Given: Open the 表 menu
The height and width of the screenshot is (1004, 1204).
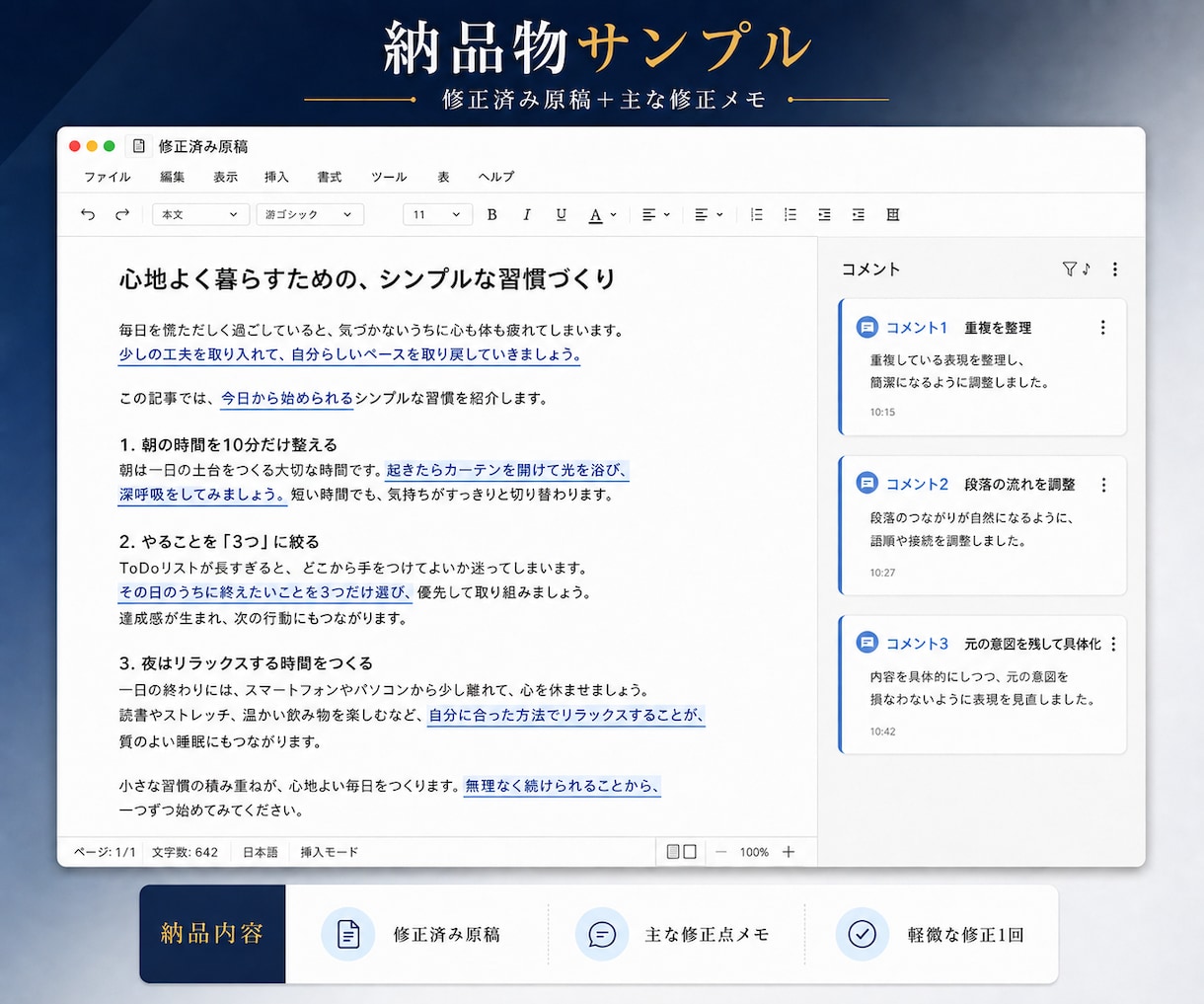Looking at the screenshot, I should point(443,177).
